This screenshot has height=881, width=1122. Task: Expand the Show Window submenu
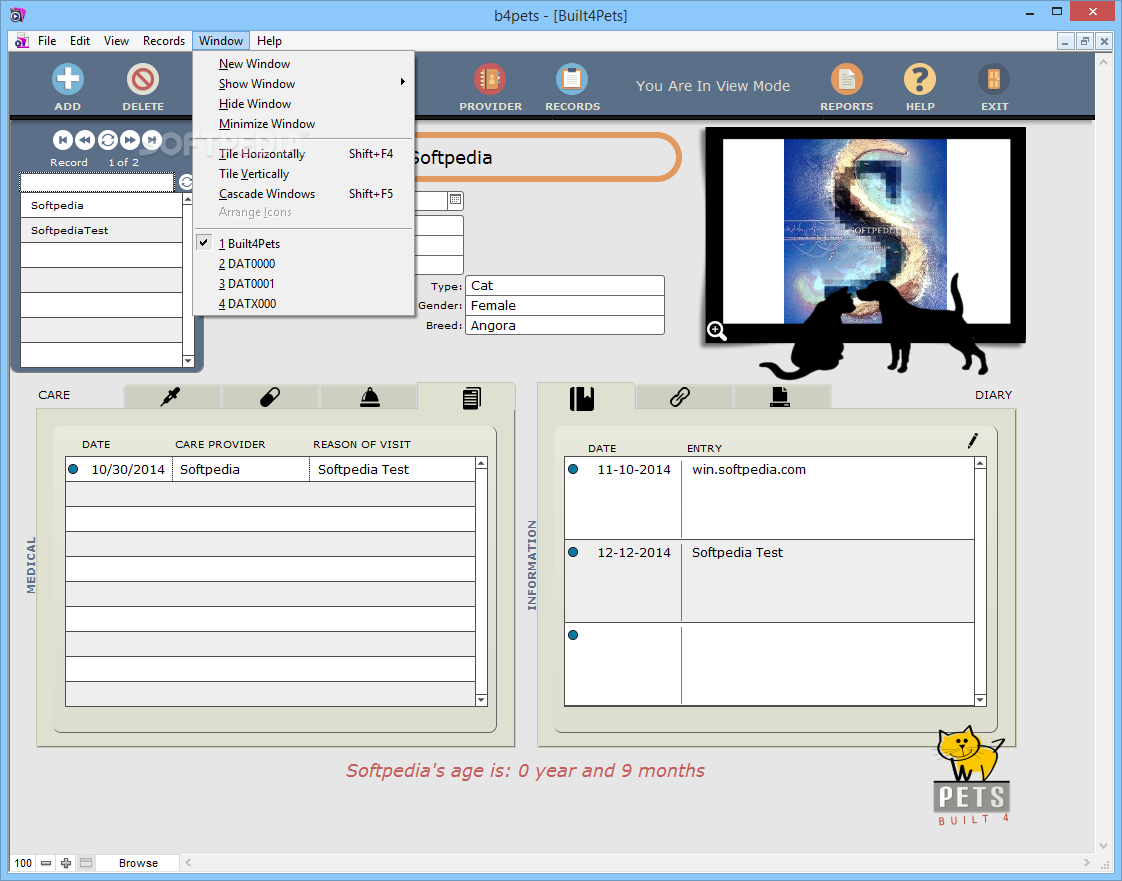pyautogui.click(x=303, y=84)
